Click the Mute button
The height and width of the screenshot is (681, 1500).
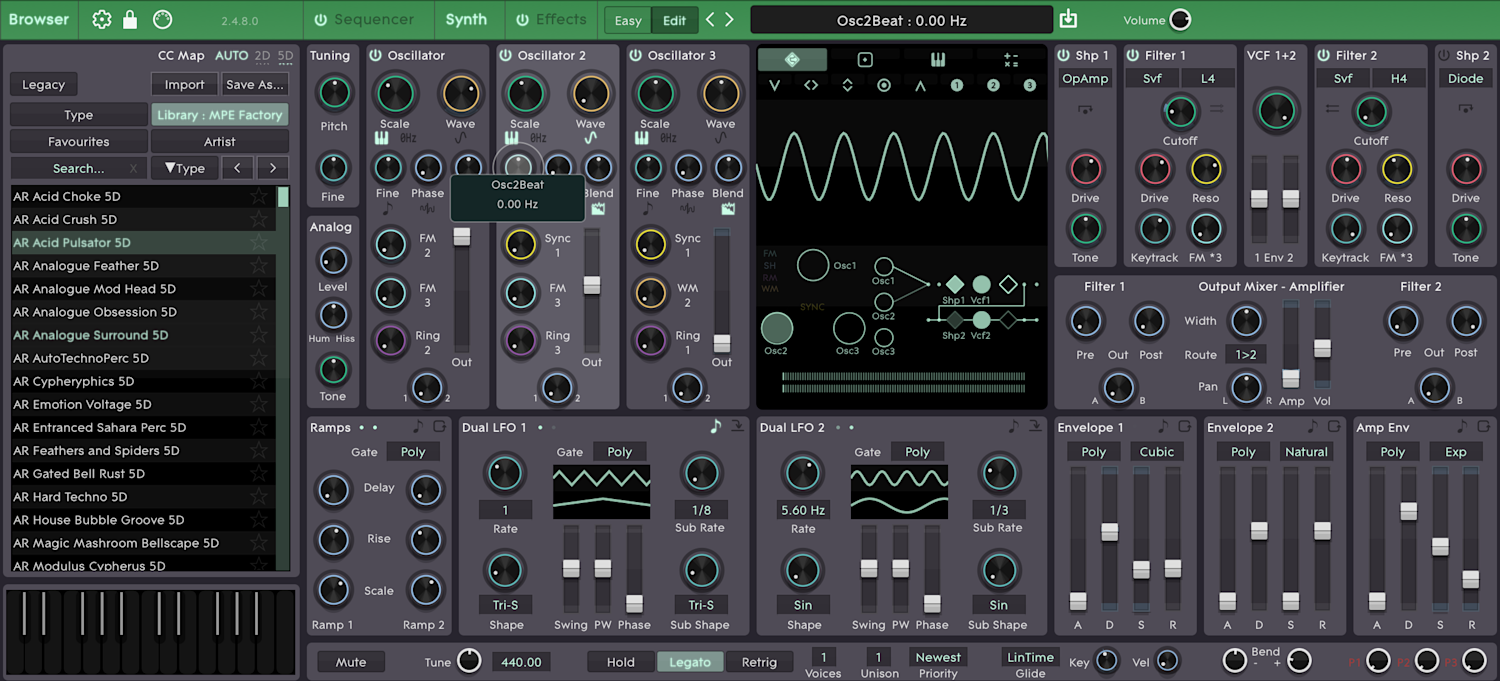click(351, 662)
